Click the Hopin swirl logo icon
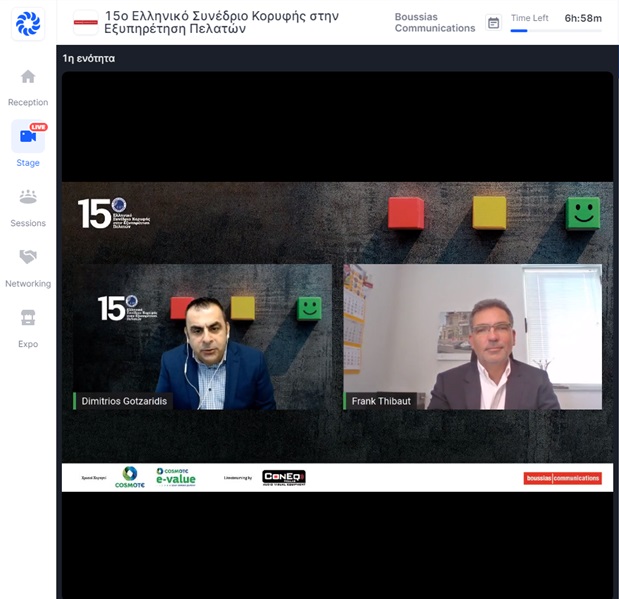This screenshot has height=599, width=619. (x=28, y=24)
